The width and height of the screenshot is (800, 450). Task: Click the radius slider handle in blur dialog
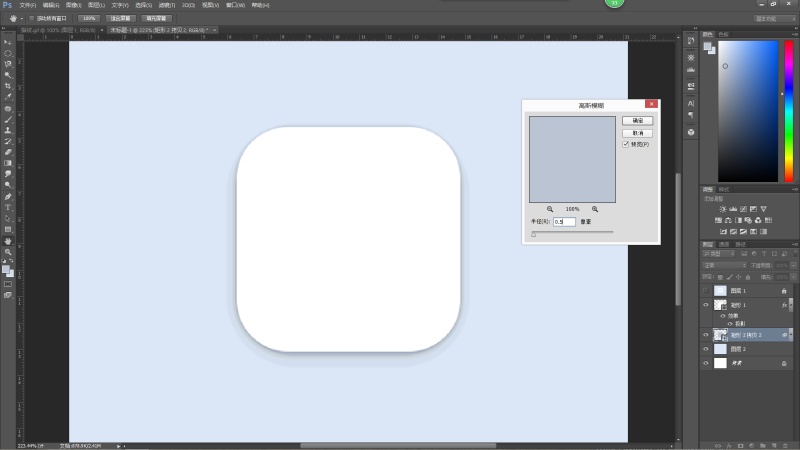coord(534,234)
